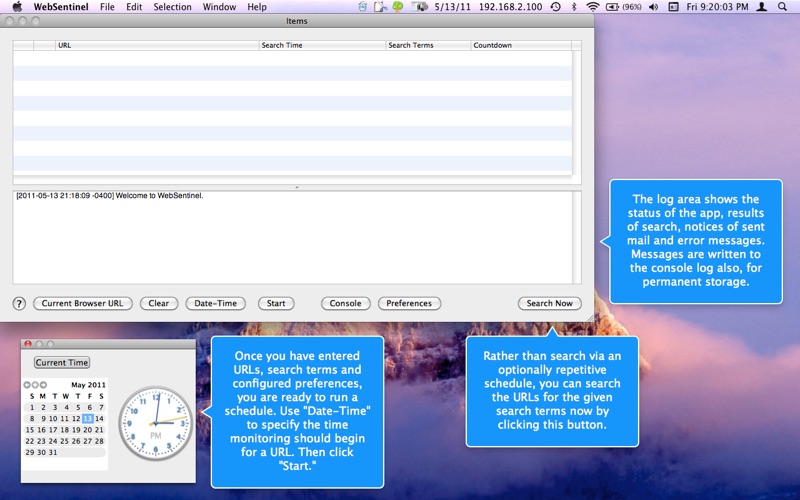Image resolution: width=800 pixels, height=500 pixels.
Task: Click the analog clock face
Action: [x=156, y=423]
